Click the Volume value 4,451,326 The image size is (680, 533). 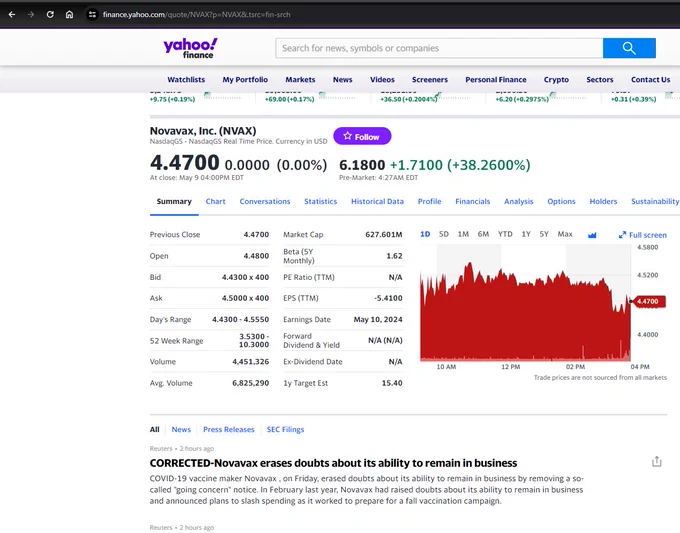(250, 362)
